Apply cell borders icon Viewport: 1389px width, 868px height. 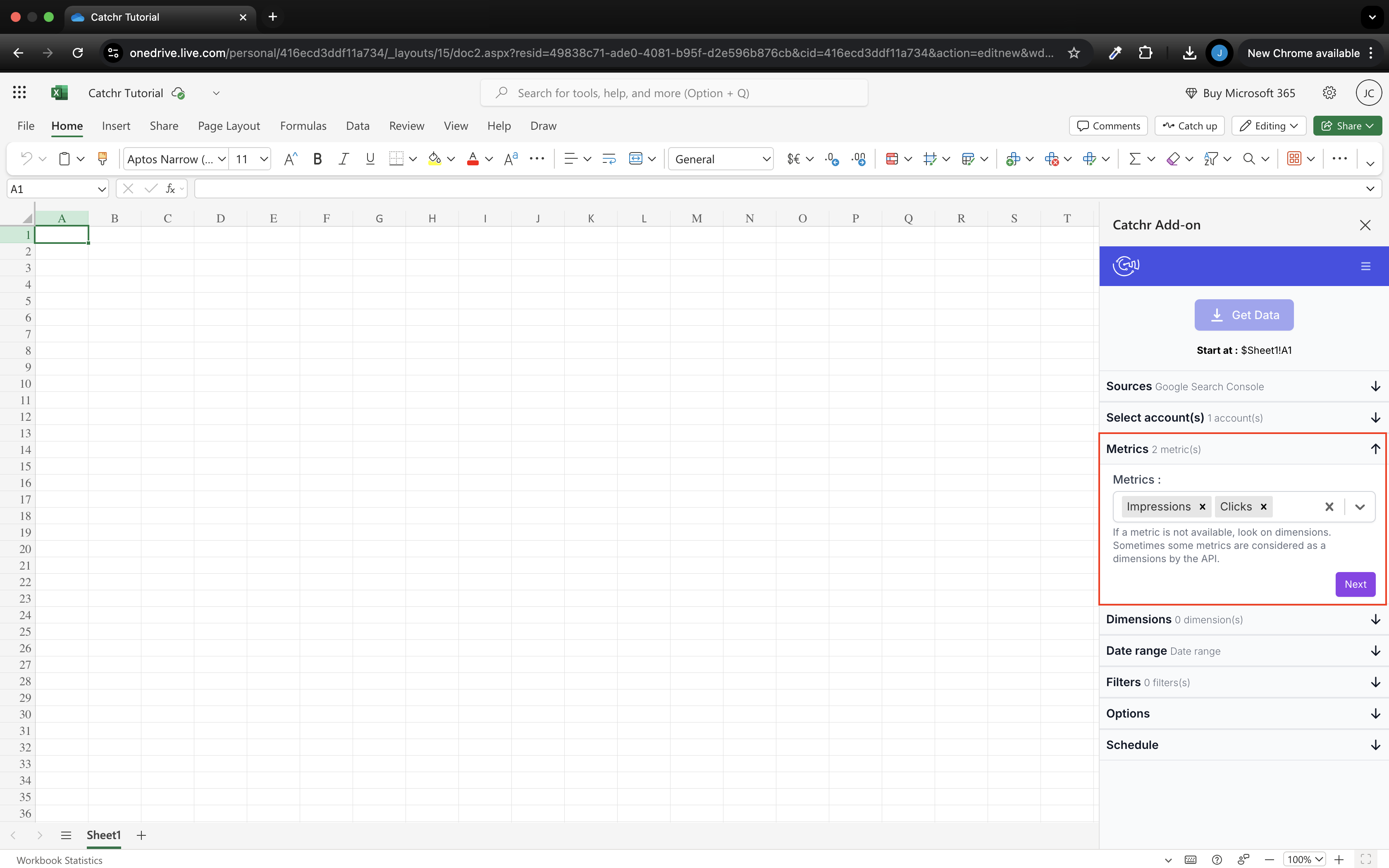(x=396, y=159)
